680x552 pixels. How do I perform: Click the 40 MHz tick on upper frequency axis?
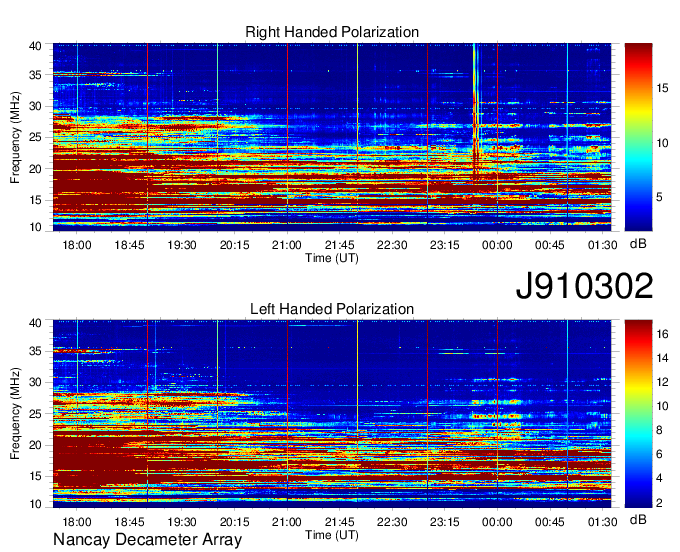pos(35,46)
